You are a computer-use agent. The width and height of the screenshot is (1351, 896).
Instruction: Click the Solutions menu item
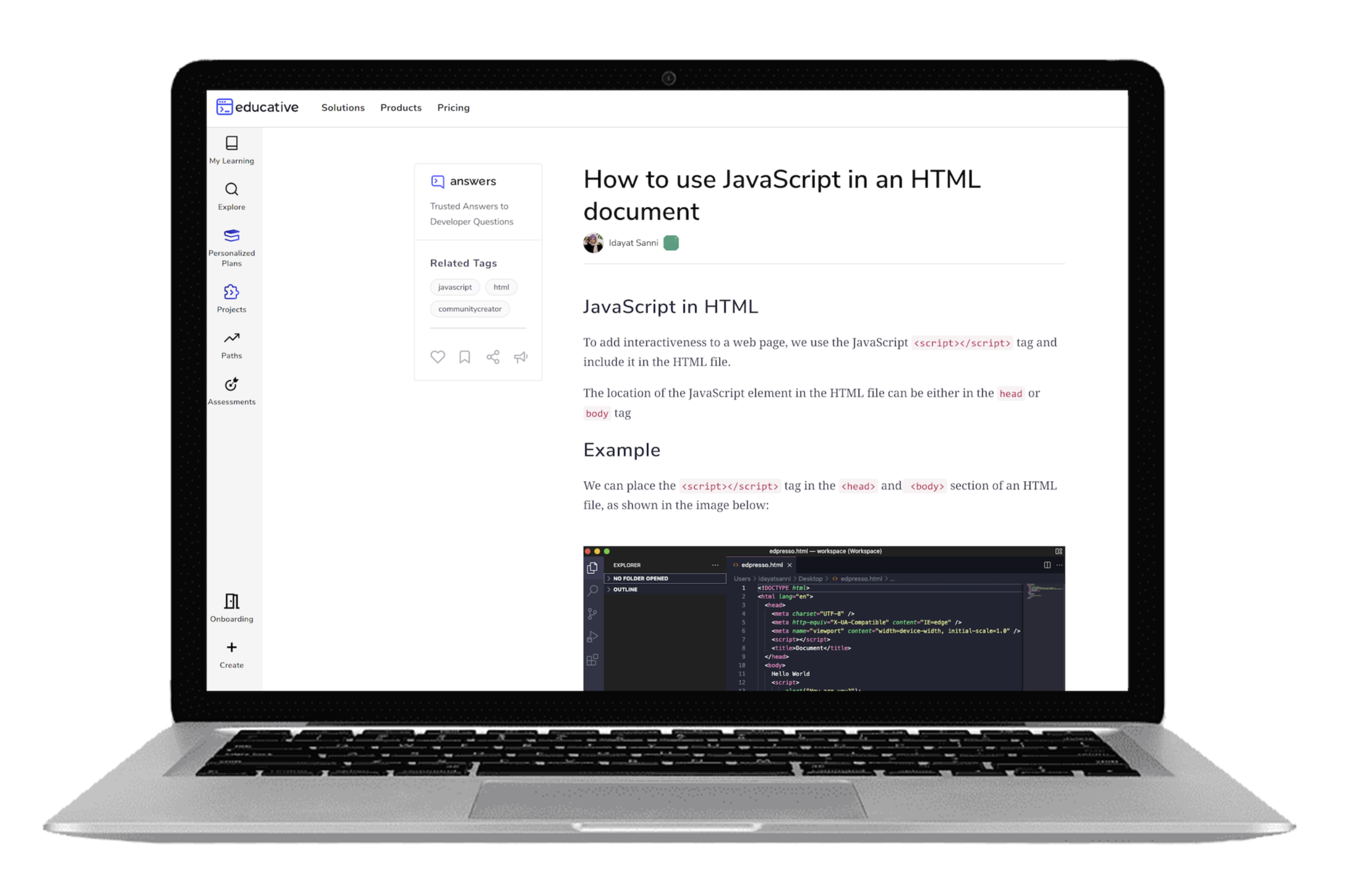tap(343, 107)
